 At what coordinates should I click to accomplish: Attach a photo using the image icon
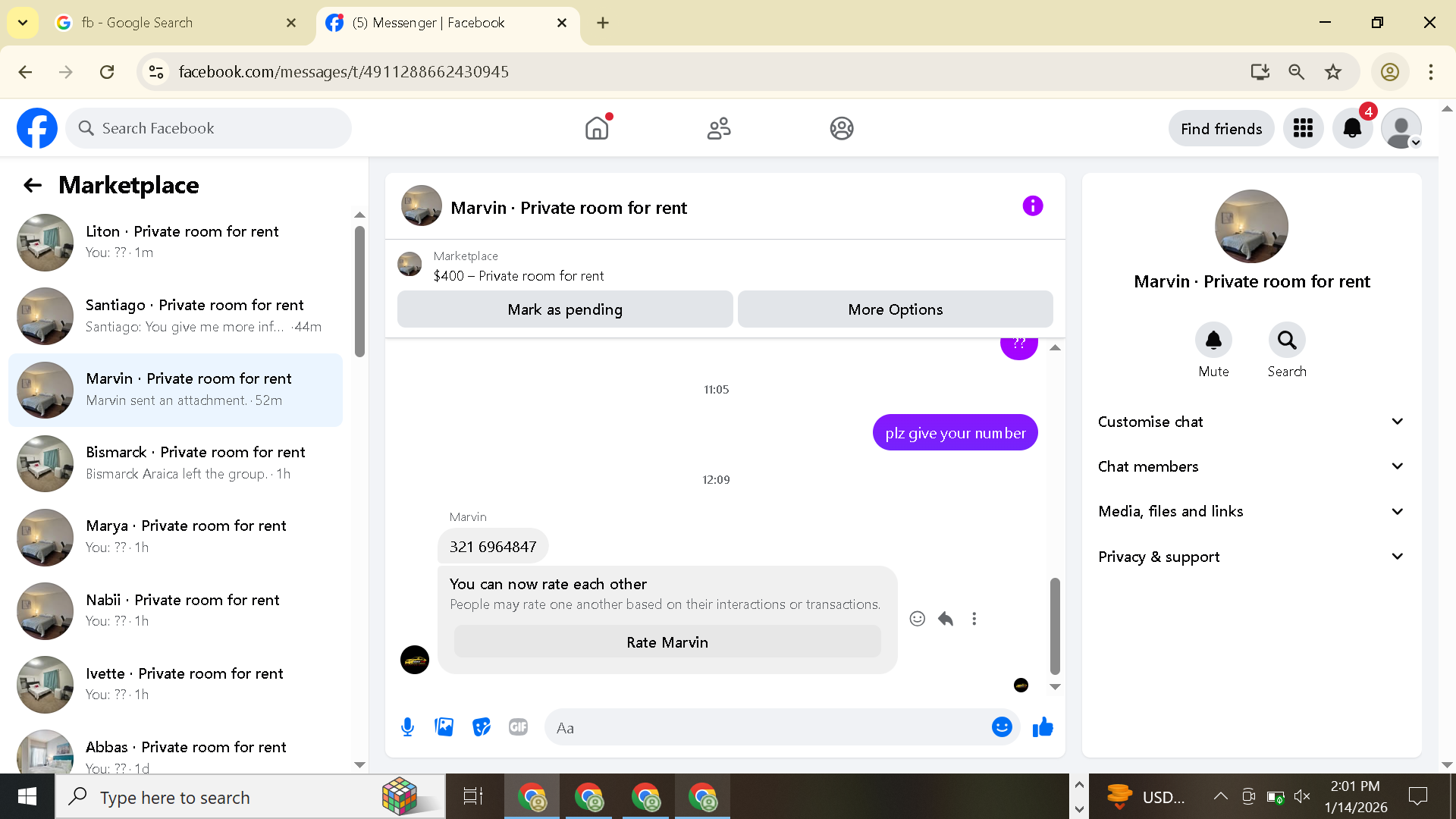[444, 727]
